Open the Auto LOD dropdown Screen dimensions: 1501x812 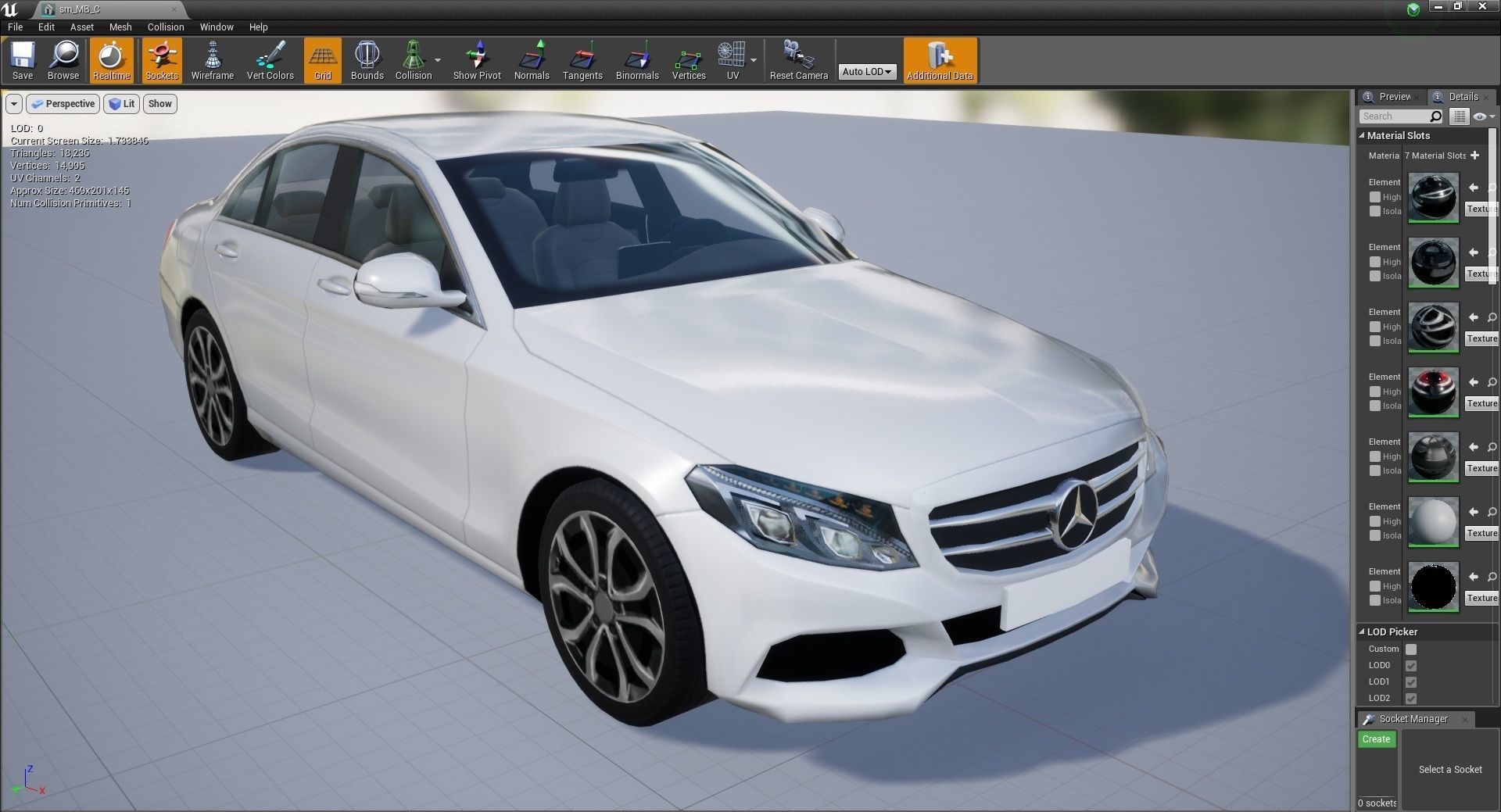point(867,71)
